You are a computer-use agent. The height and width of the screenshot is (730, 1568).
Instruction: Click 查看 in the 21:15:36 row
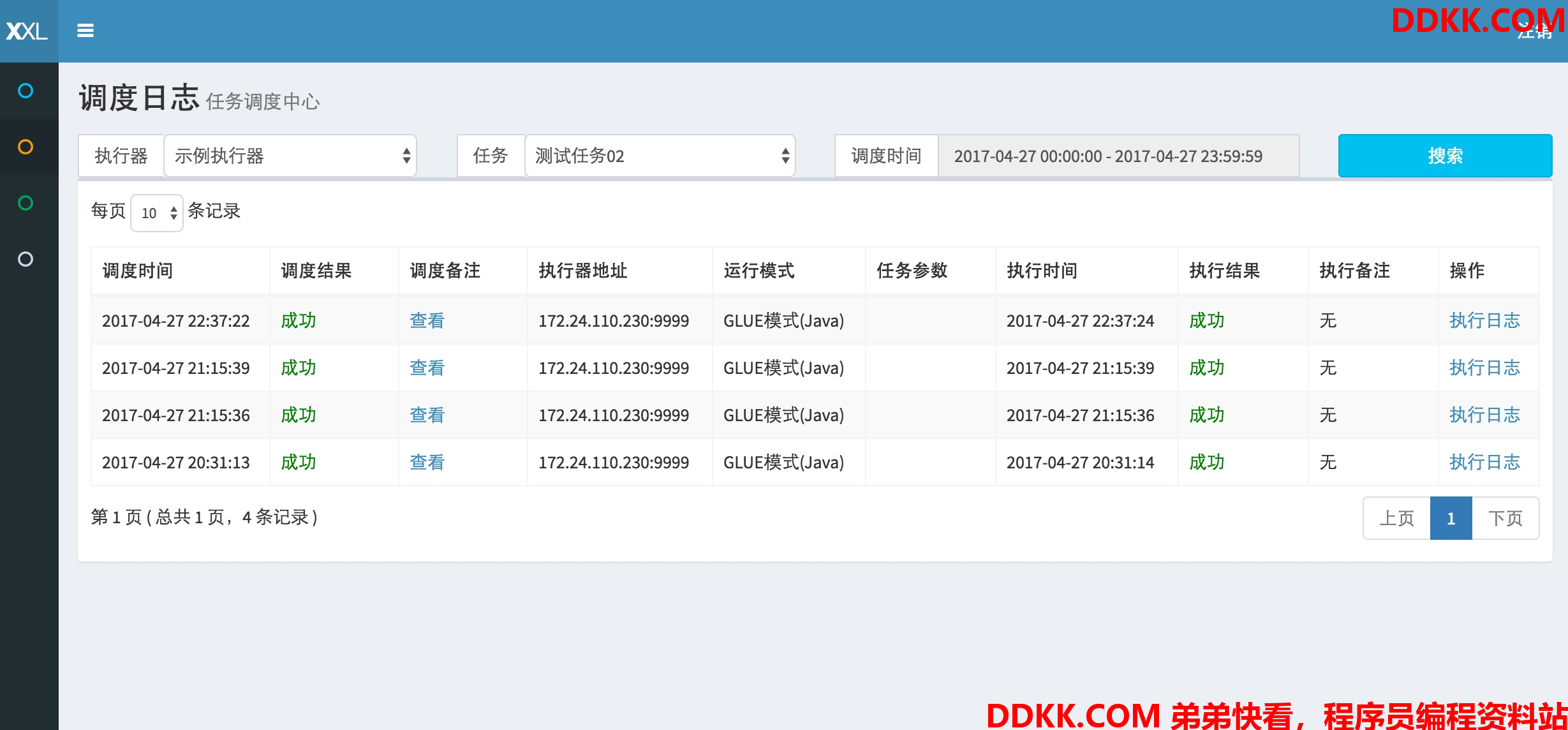click(x=427, y=415)
